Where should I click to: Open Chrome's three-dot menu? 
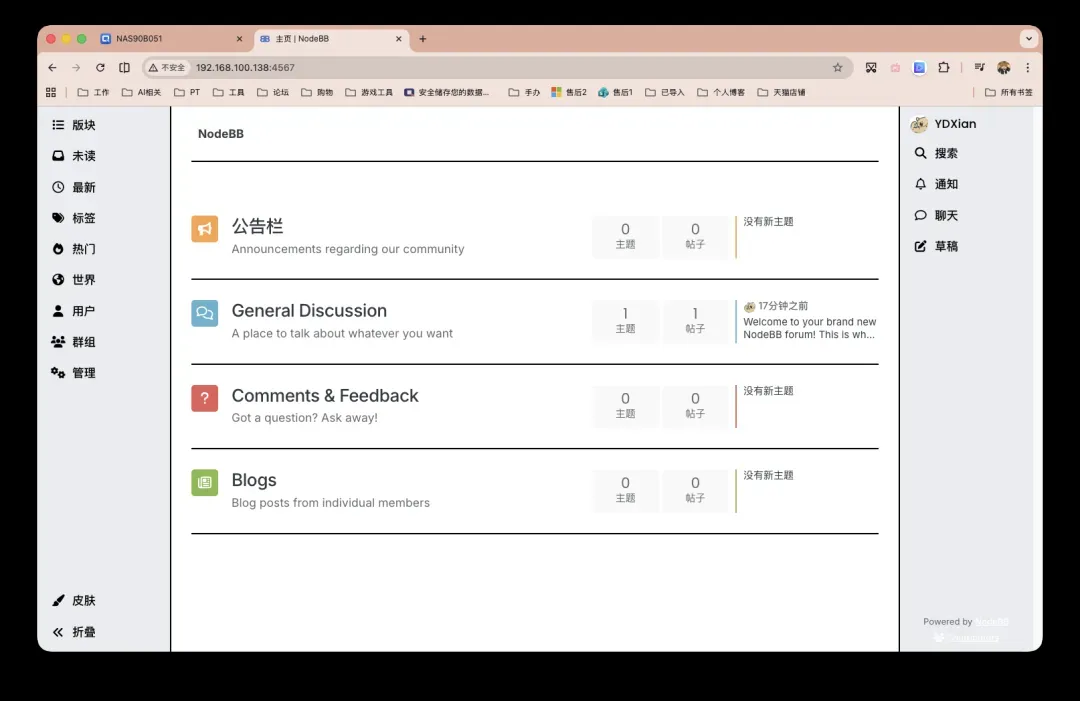click(x=1027, y=68)
